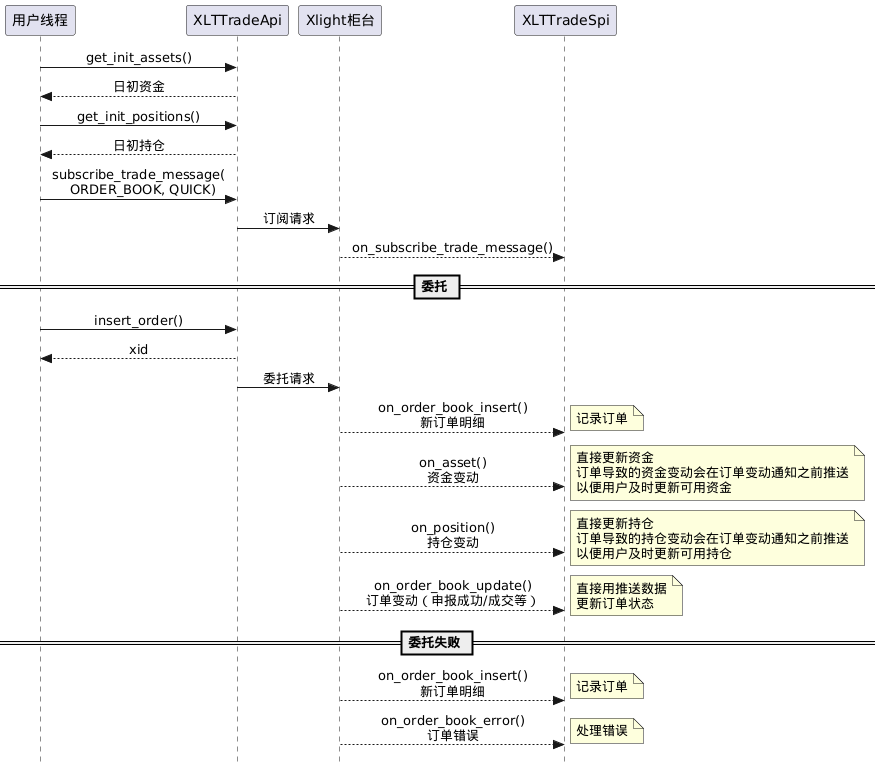Click the Xlight柜台 participant box
Viewport: 880px width, 768px height.
(340, 21)
